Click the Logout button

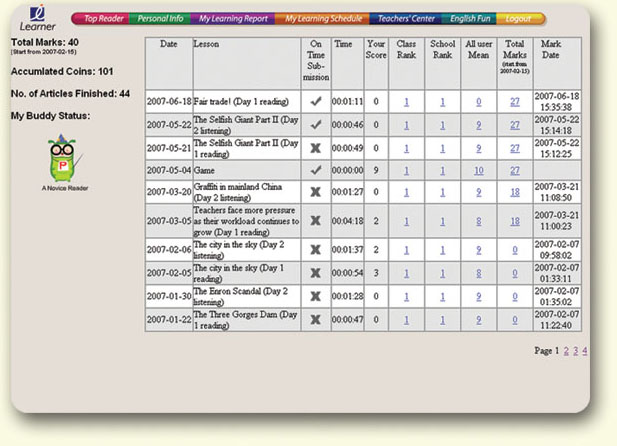[518, 19]
